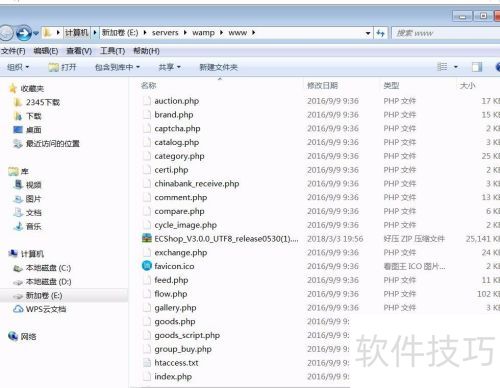Image resolution: width=500 pixels, height=388 pixels.
Task: Click the Back navigation arrow button
Action: pyautogui.click(x=6, y=33)
